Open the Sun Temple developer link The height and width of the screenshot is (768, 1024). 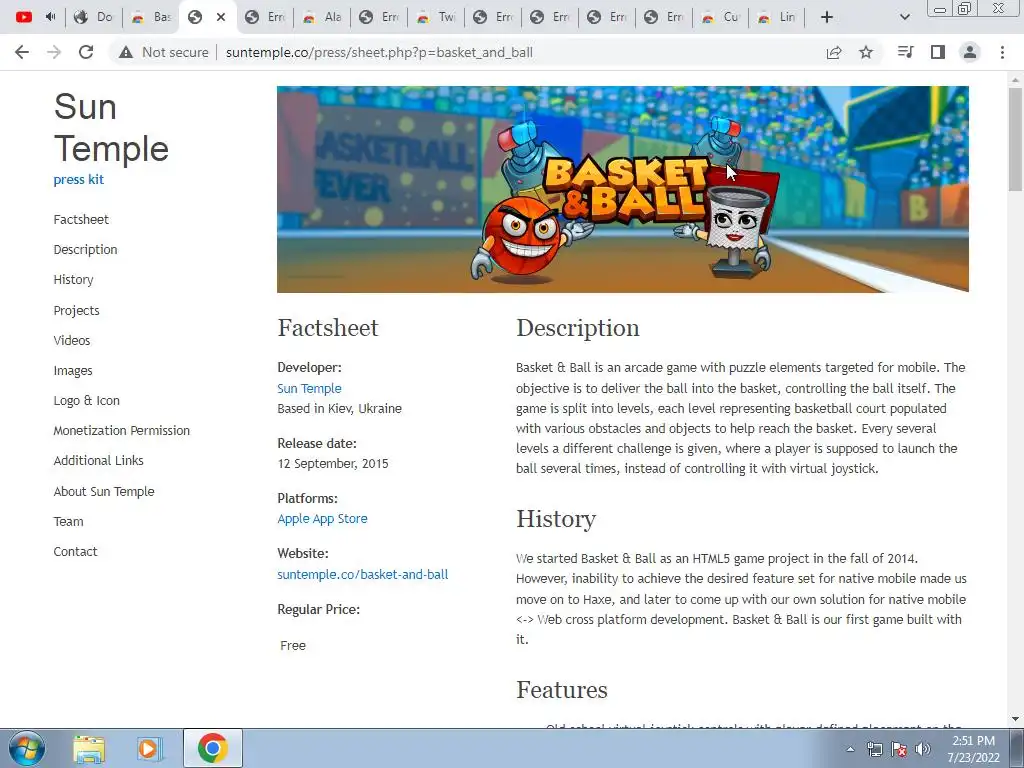click(309, 388)
